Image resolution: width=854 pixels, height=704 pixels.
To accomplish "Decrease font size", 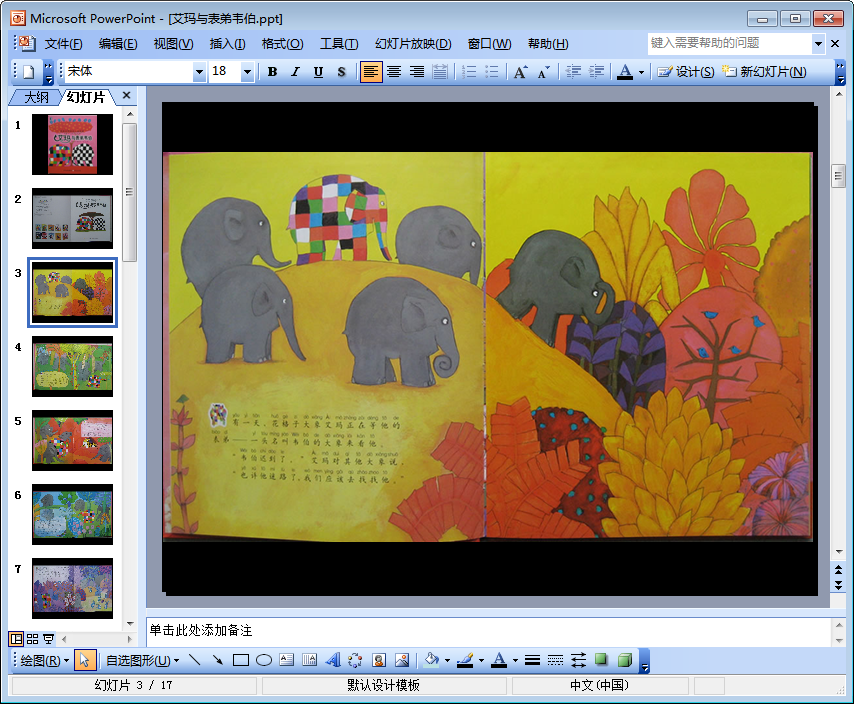I will [x=543, y=72].
